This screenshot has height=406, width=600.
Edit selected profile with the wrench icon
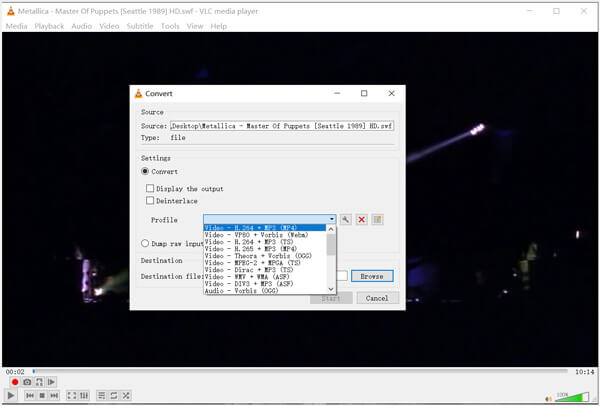345,220
